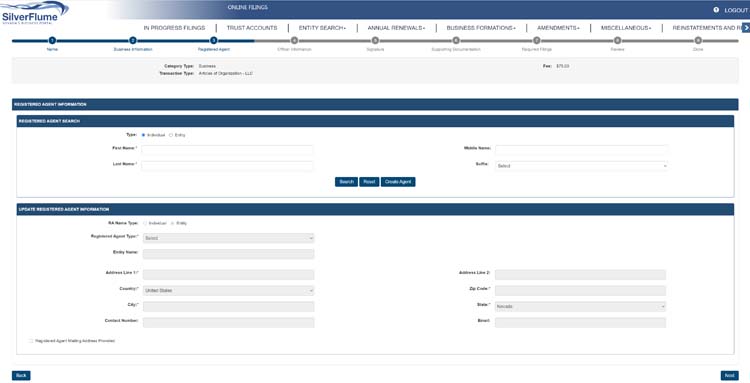
Task: Click the Contact Number field
Action: point(229,322)
